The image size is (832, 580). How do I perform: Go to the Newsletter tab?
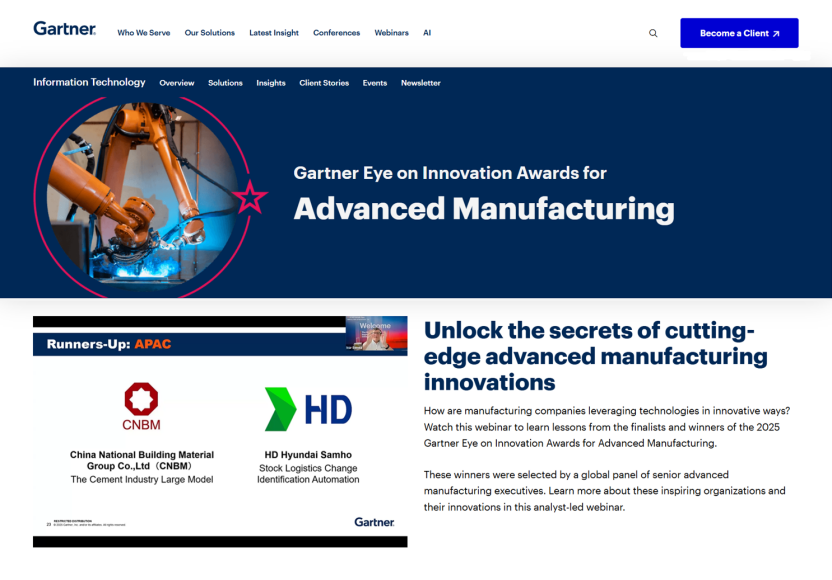pos(421,83)
